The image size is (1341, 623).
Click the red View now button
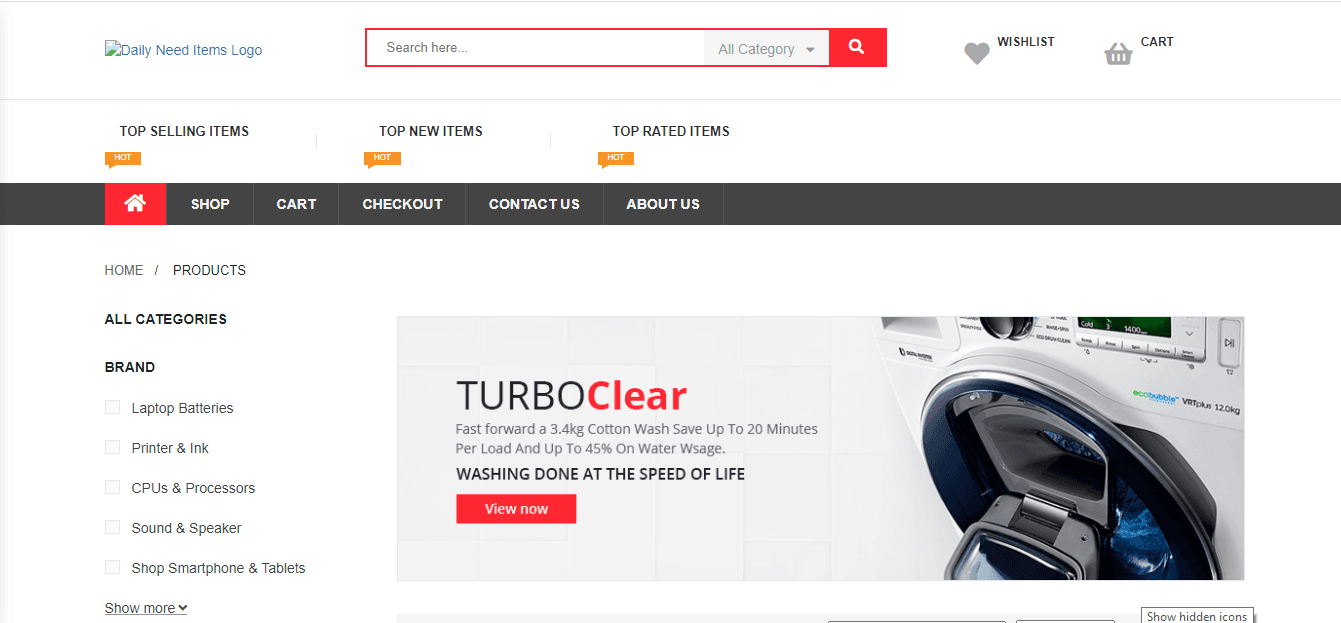point(516,508)
